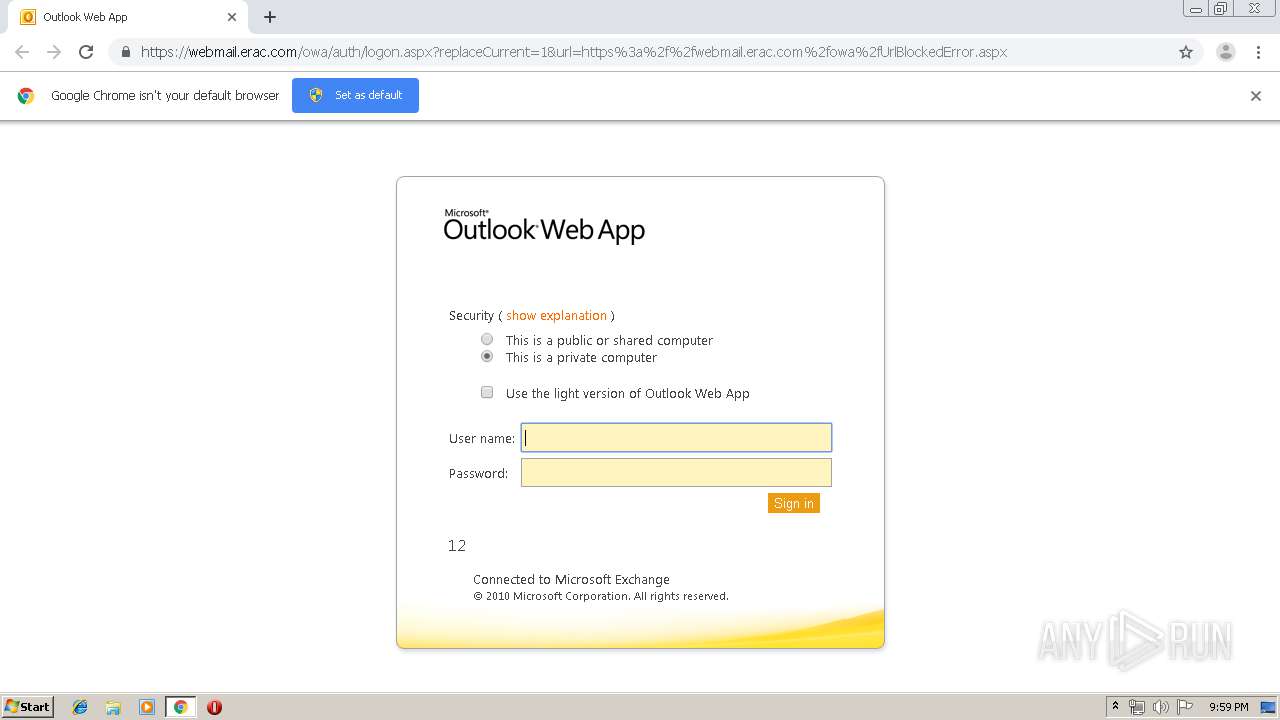The height and width of the screenshot is (720, 1280).
Task: Select public or shared computer option
Action: click(x=487, y=339)
